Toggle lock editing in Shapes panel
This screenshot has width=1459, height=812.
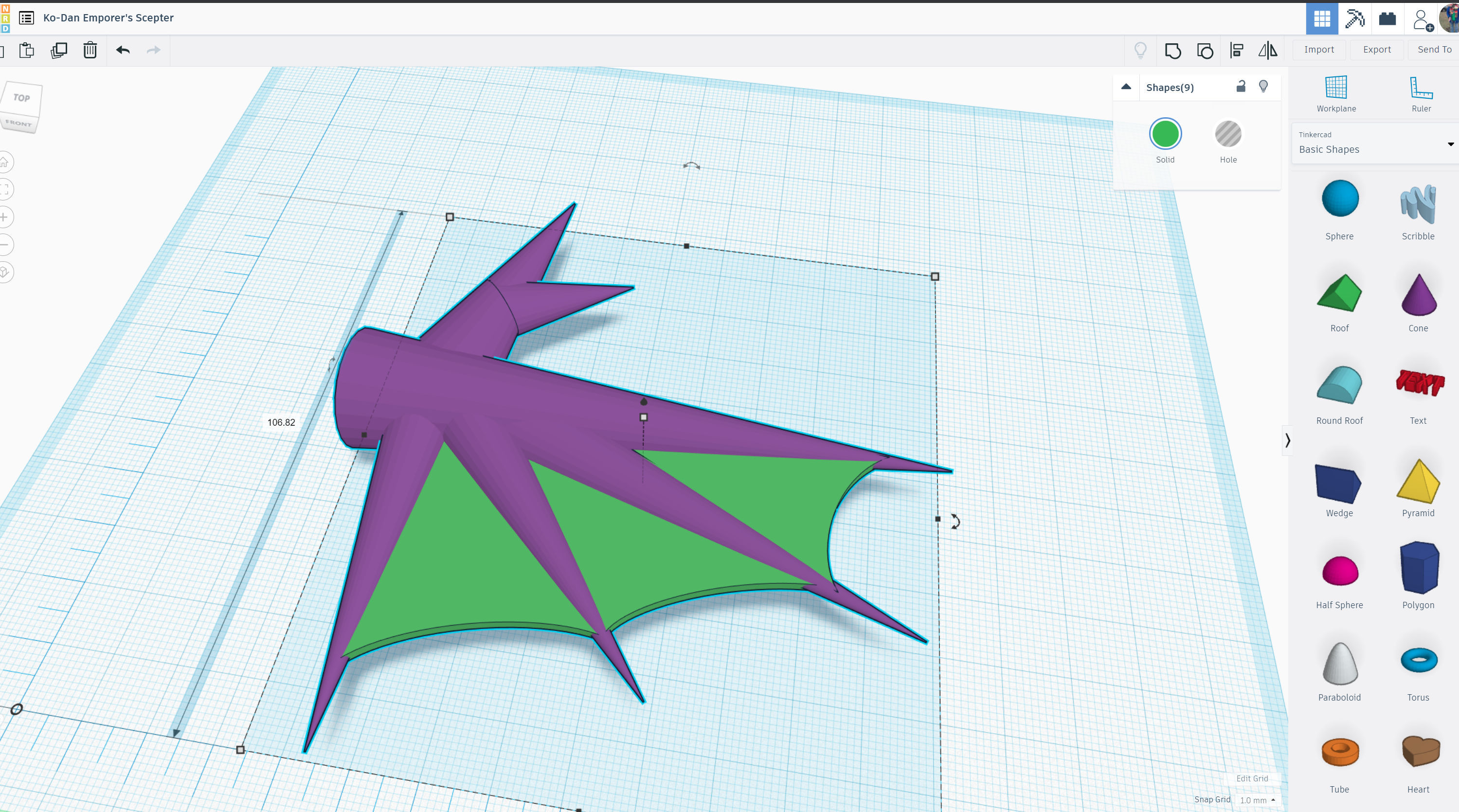[1241, 87]
